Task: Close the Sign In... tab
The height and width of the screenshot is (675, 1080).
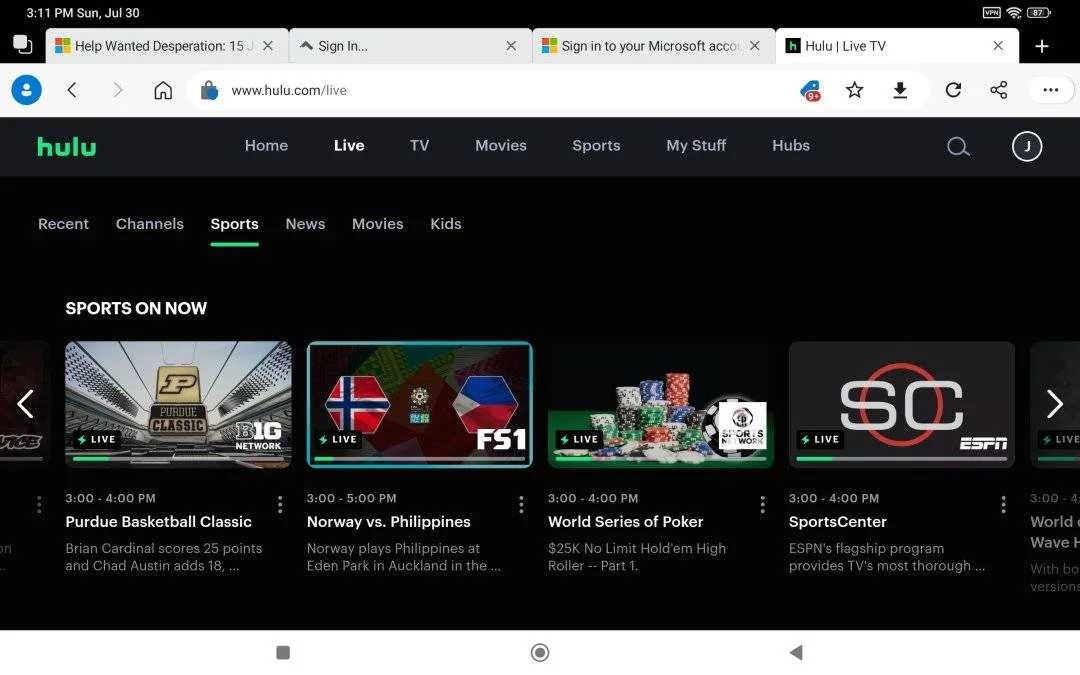Action: [x=511, y=45]
